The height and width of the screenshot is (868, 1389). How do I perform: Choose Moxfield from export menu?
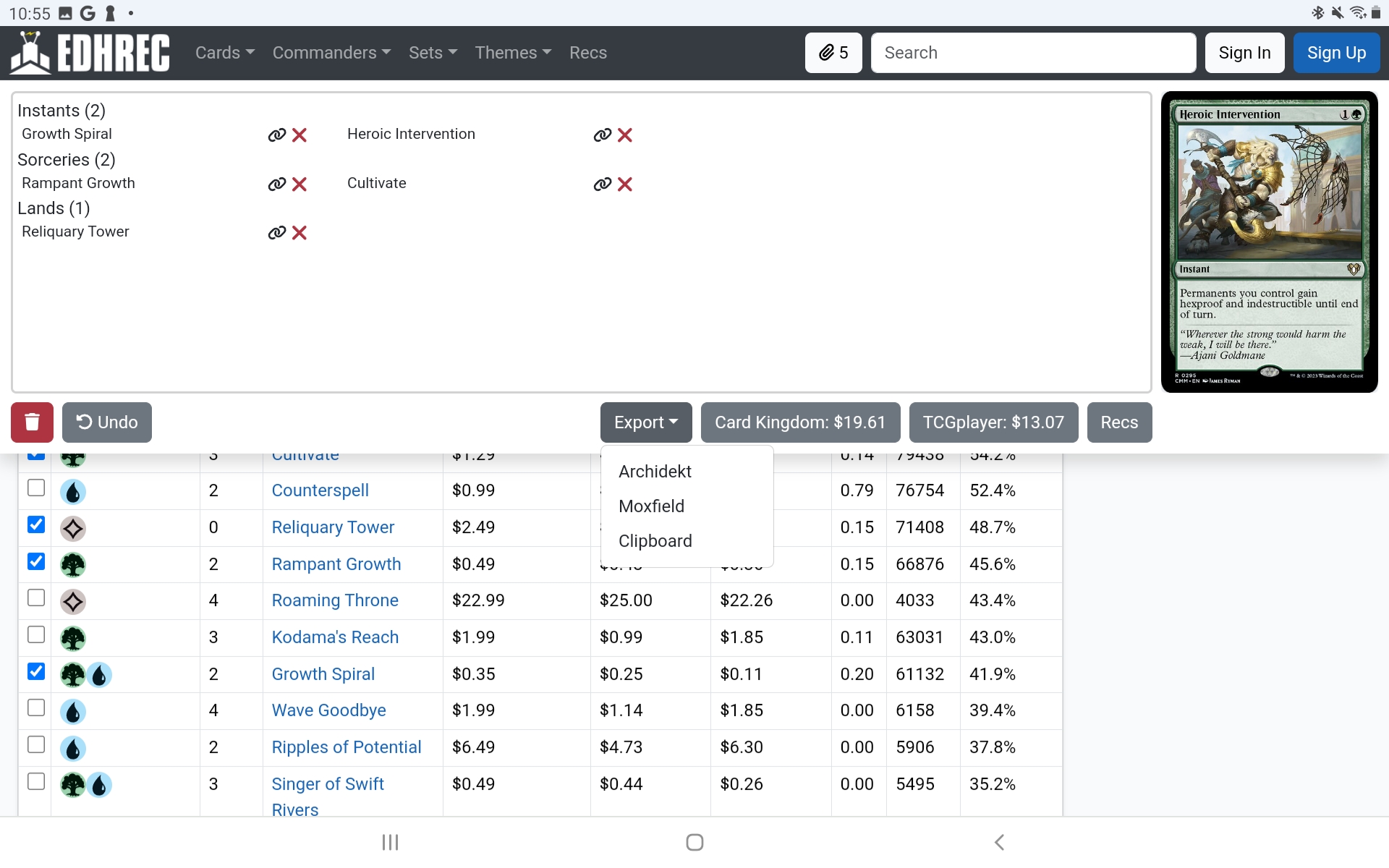(x=651, y=506)
